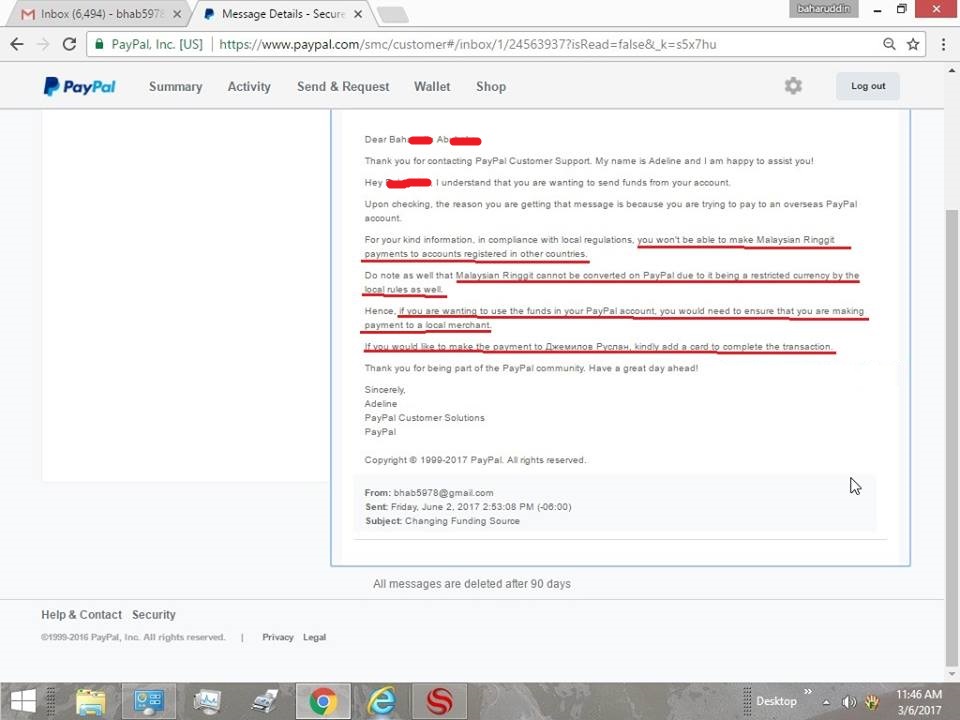
Task: Click the Copyright 1999-2017 PayPal line
Action: pos(475,460)
